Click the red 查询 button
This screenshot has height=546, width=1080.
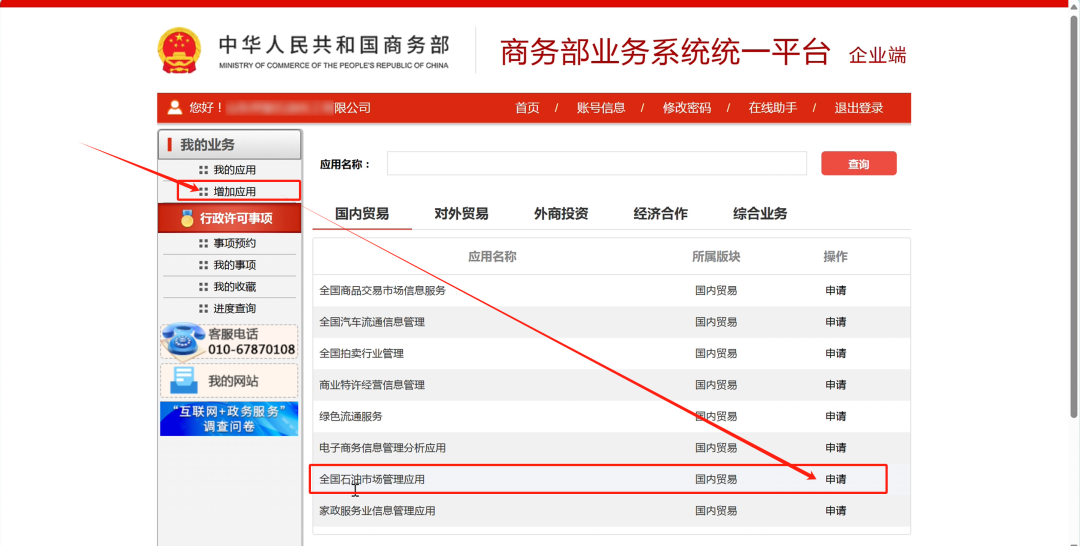click(858, 164)
